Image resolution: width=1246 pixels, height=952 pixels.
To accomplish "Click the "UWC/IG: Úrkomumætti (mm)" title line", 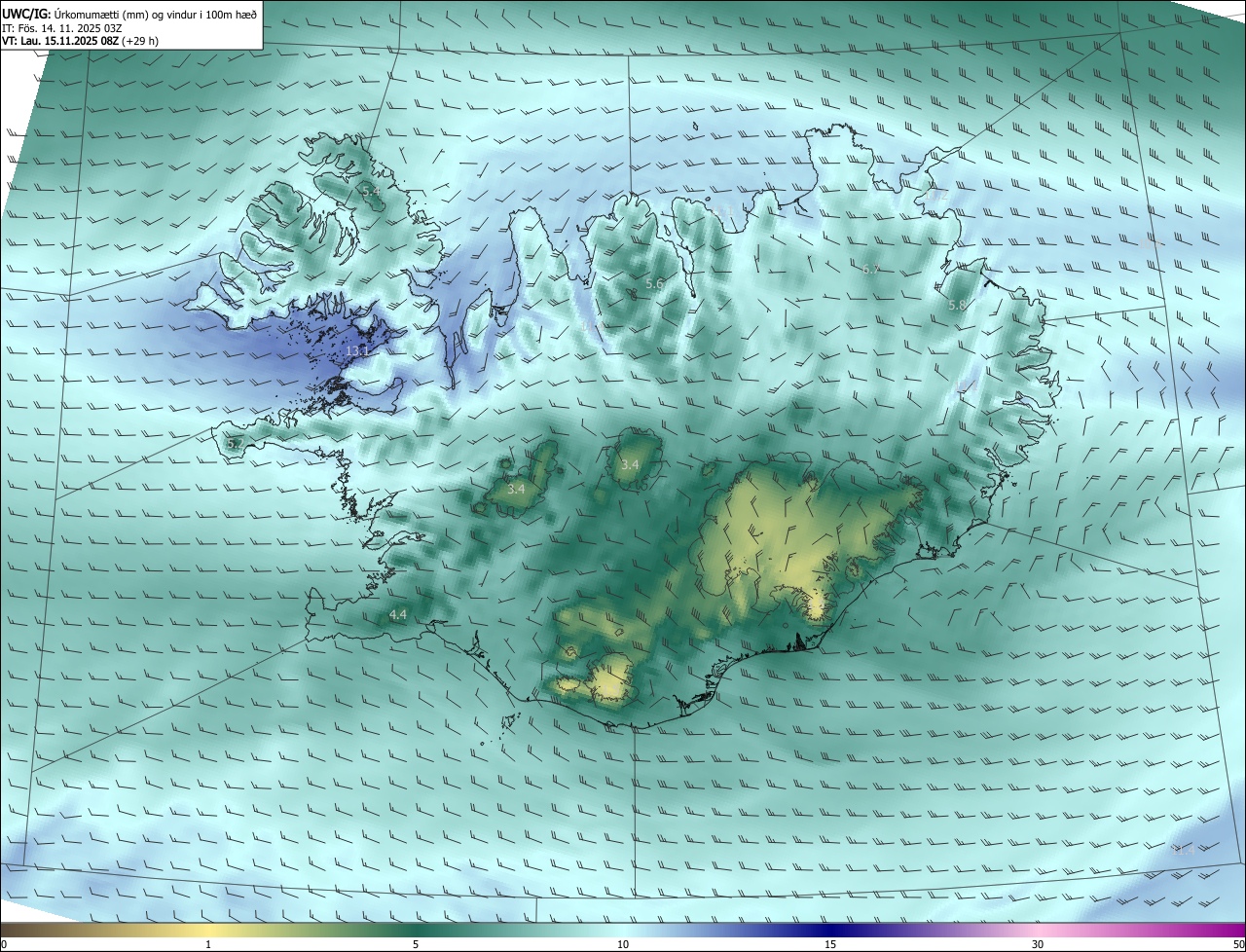I will coord(129,13).
